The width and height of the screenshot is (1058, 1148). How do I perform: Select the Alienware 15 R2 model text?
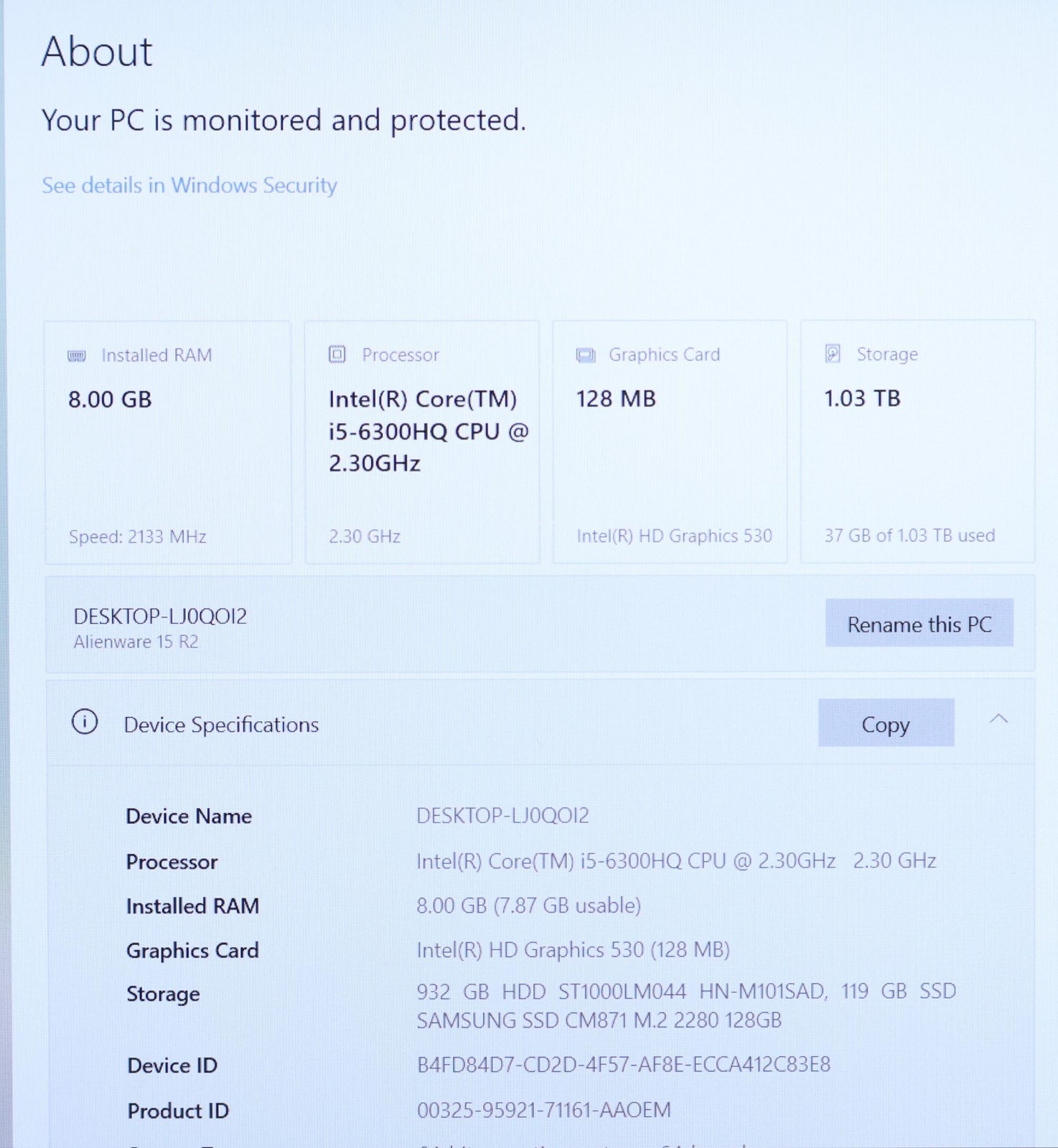click(x=136, y=641)
